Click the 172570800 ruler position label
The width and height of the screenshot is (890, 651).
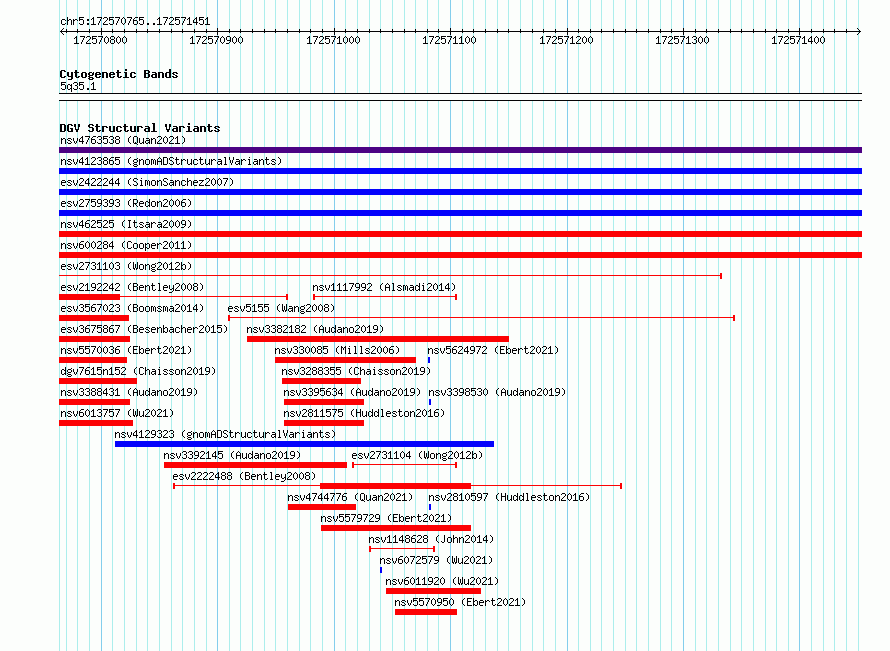[100, 40]
